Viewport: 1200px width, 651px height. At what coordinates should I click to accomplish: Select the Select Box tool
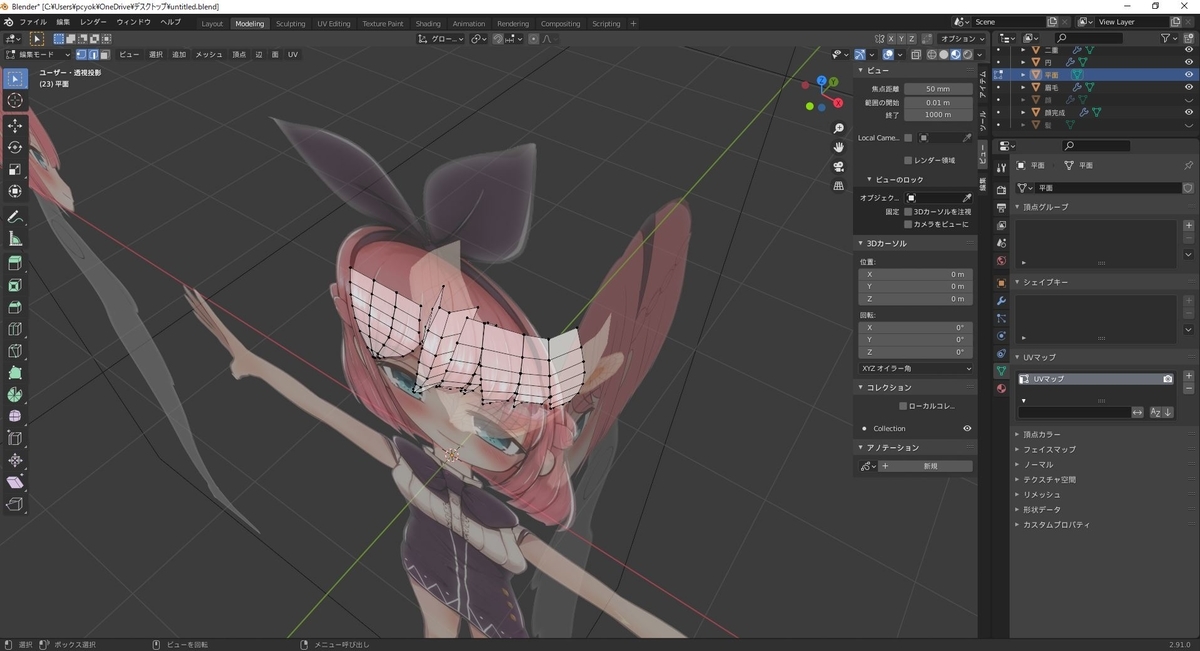click(x=15, y=79)
